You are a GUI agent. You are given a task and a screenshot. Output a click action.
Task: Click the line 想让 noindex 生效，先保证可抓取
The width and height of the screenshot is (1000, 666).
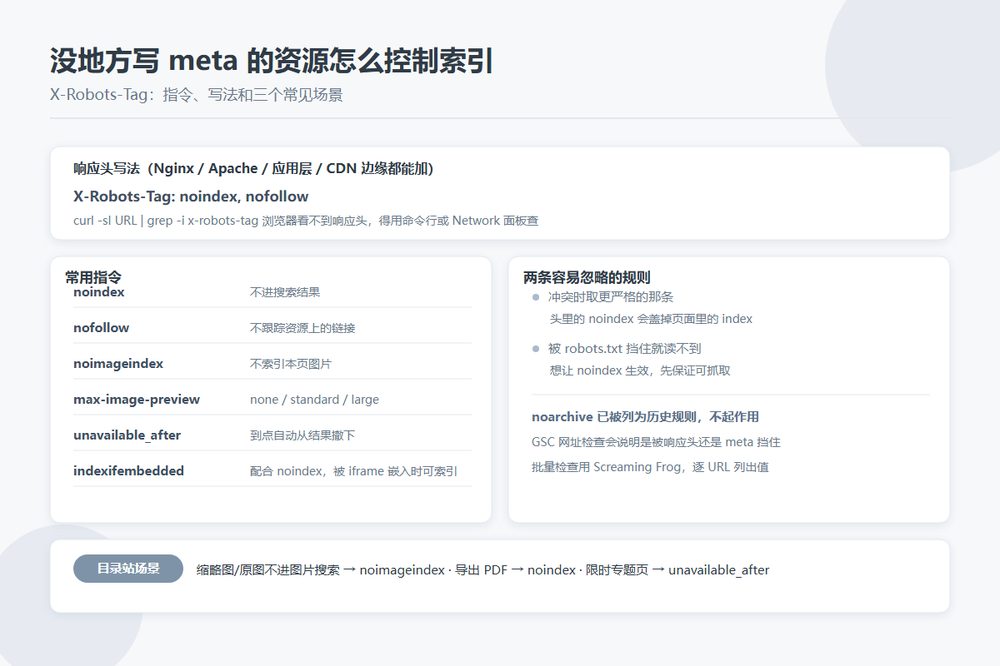640,371
